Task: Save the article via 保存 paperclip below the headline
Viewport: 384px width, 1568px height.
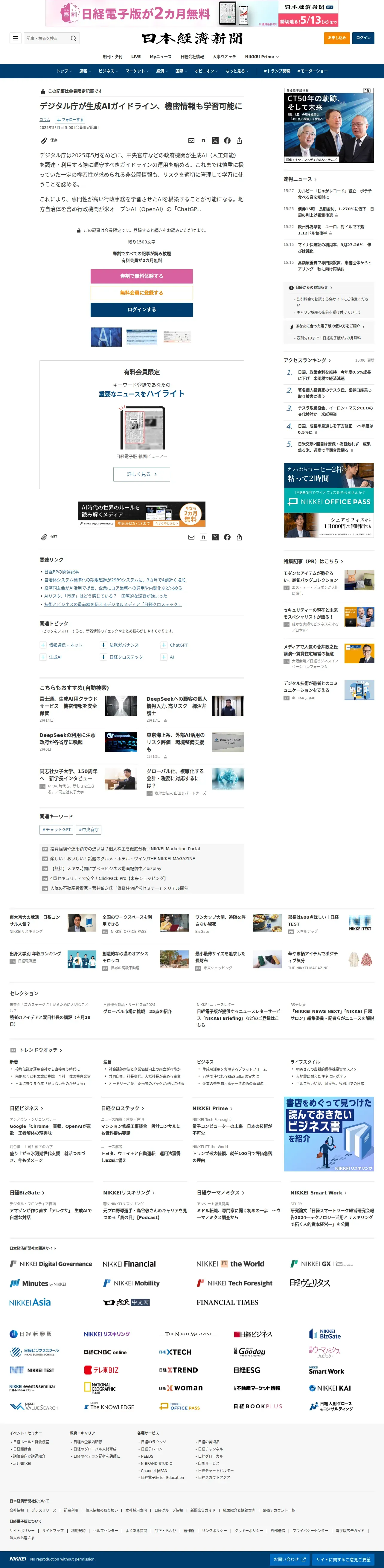Action: click(49, 141)
